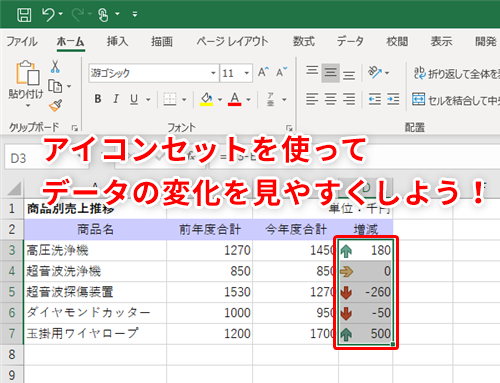Click the Borders icon
Image resolution: width=500 pixels, height=383 pixels.
pos(170,99)
